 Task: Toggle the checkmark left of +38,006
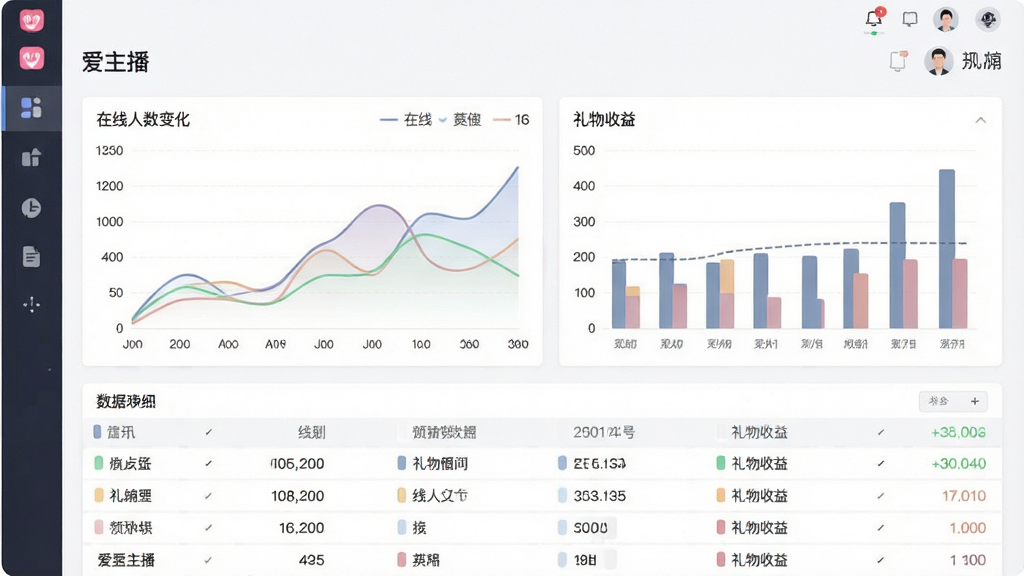[880, 432]
